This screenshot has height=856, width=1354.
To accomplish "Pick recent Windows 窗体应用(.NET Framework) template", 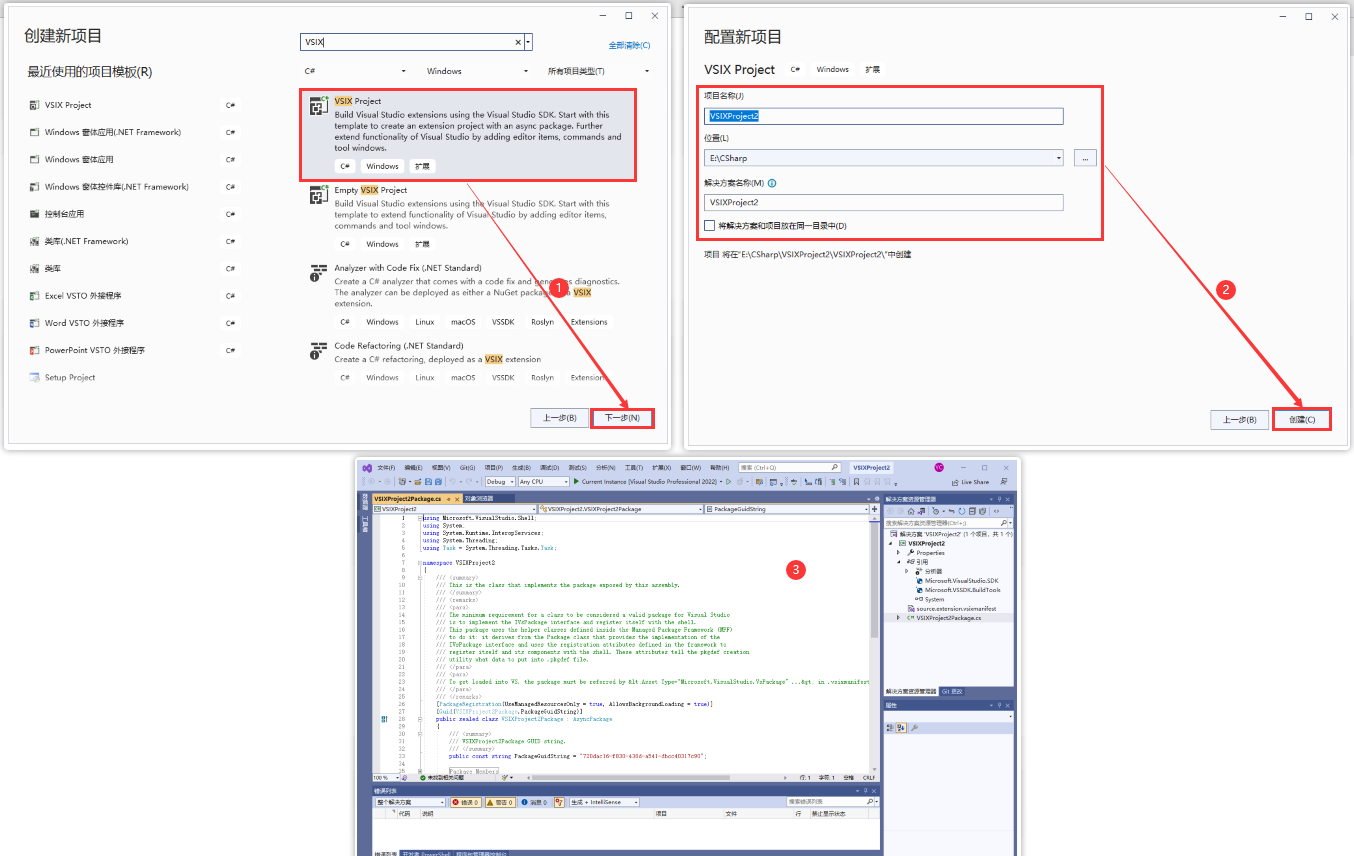I will (x=135, y=132).
